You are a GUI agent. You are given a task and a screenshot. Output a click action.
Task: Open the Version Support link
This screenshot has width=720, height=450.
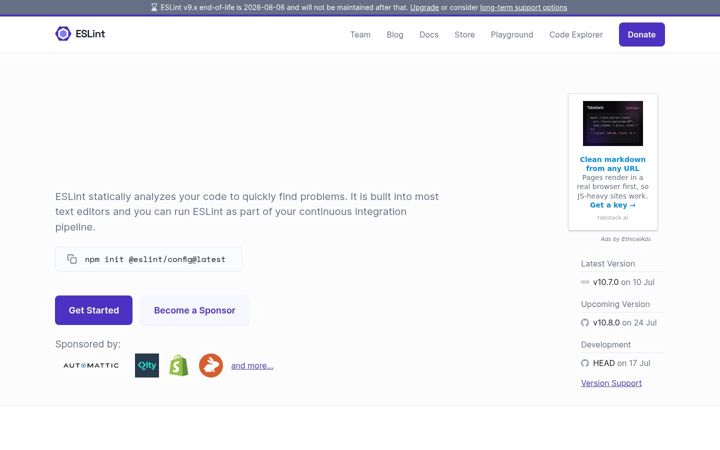611,383
